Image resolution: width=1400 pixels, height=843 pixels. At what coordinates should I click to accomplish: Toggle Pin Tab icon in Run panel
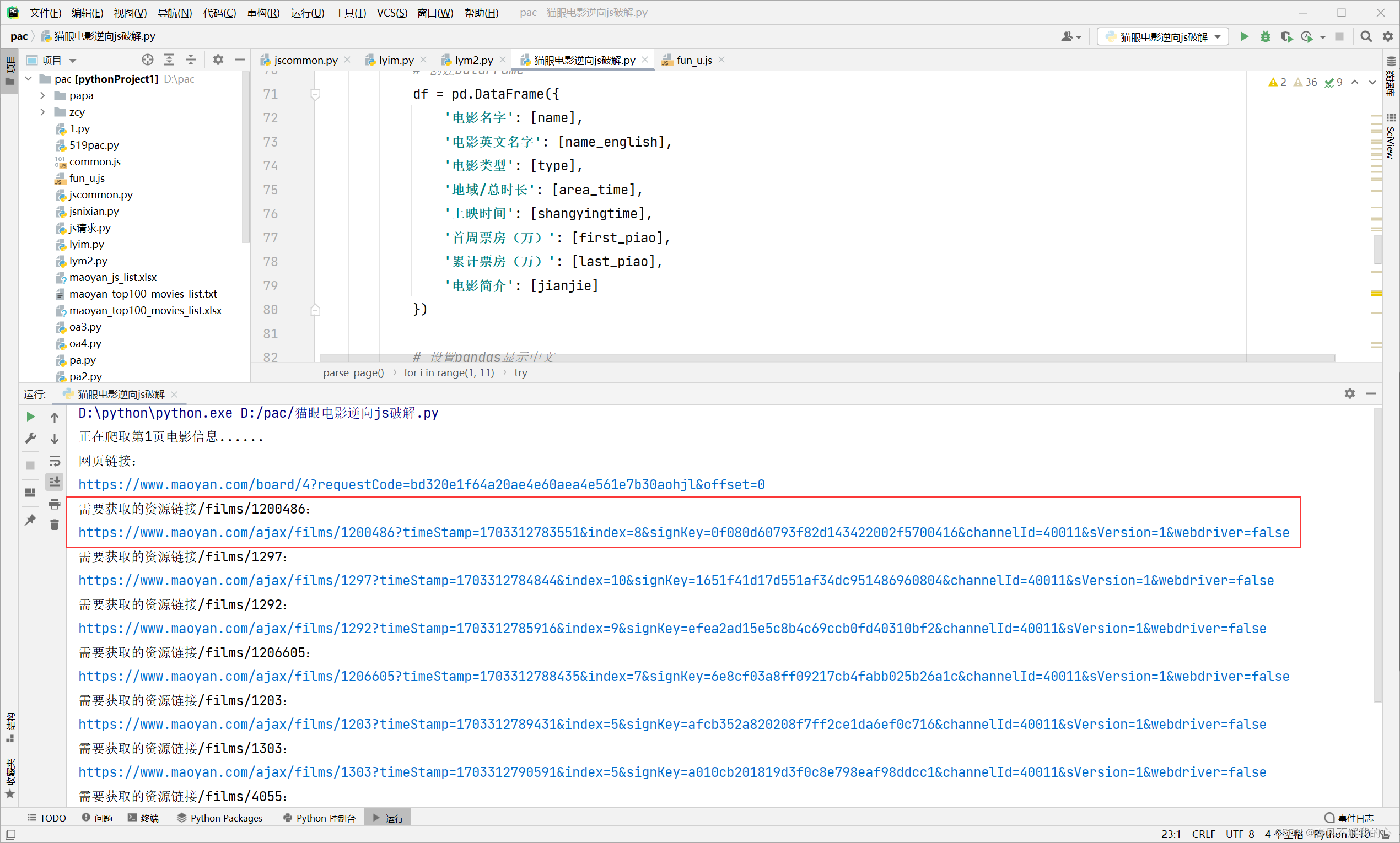click(31, 519)
